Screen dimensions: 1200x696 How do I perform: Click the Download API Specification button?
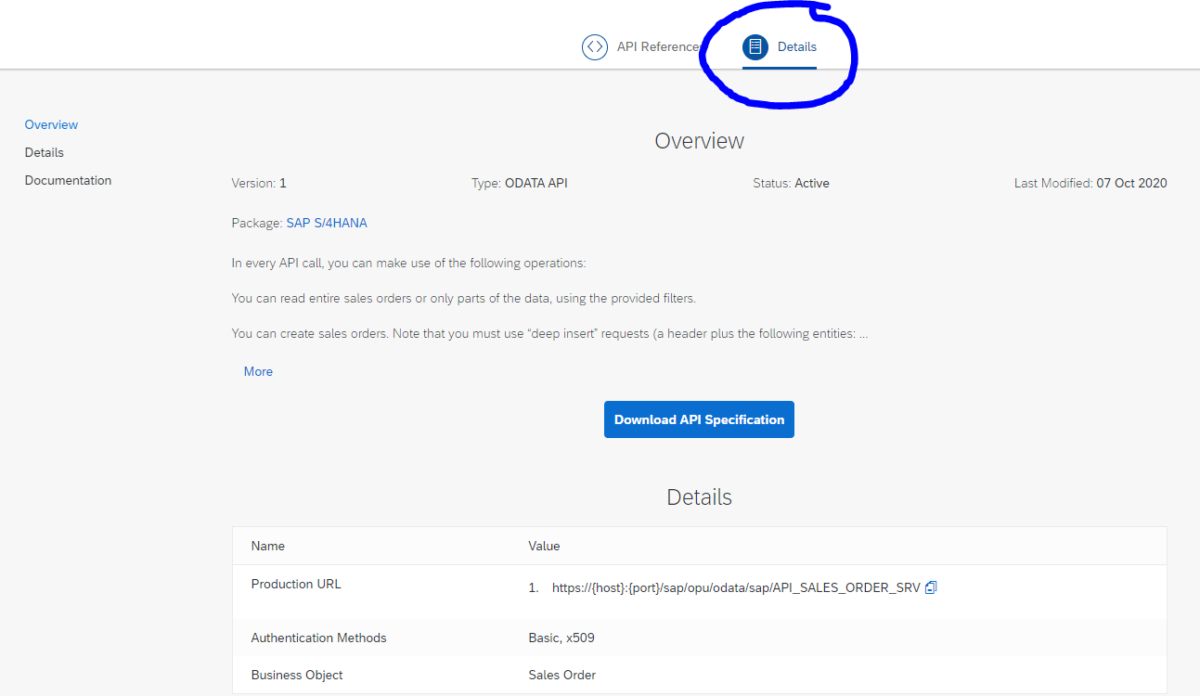click(699, 419)
